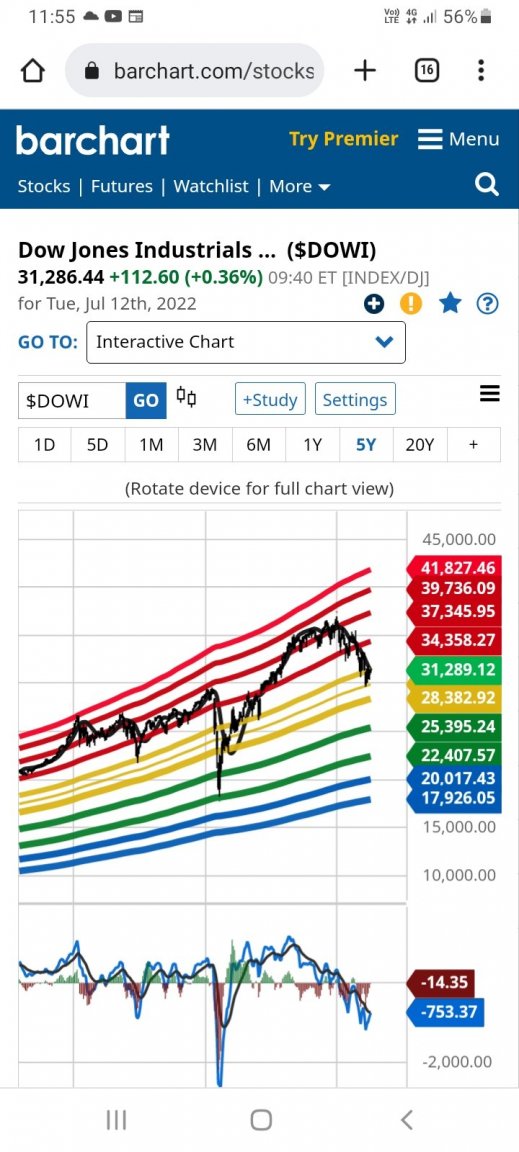Open the Interactive Chart dropdown
The image size is (519, 1152).
(246, 342)
